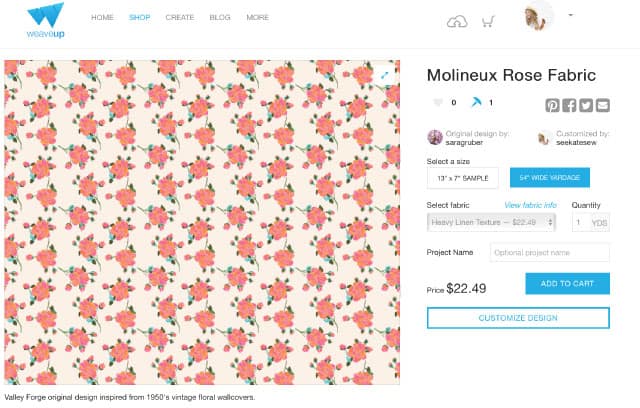This screenshot has height=408, width=640.
Task: Share the fabric by email
Action: (602, 105)
